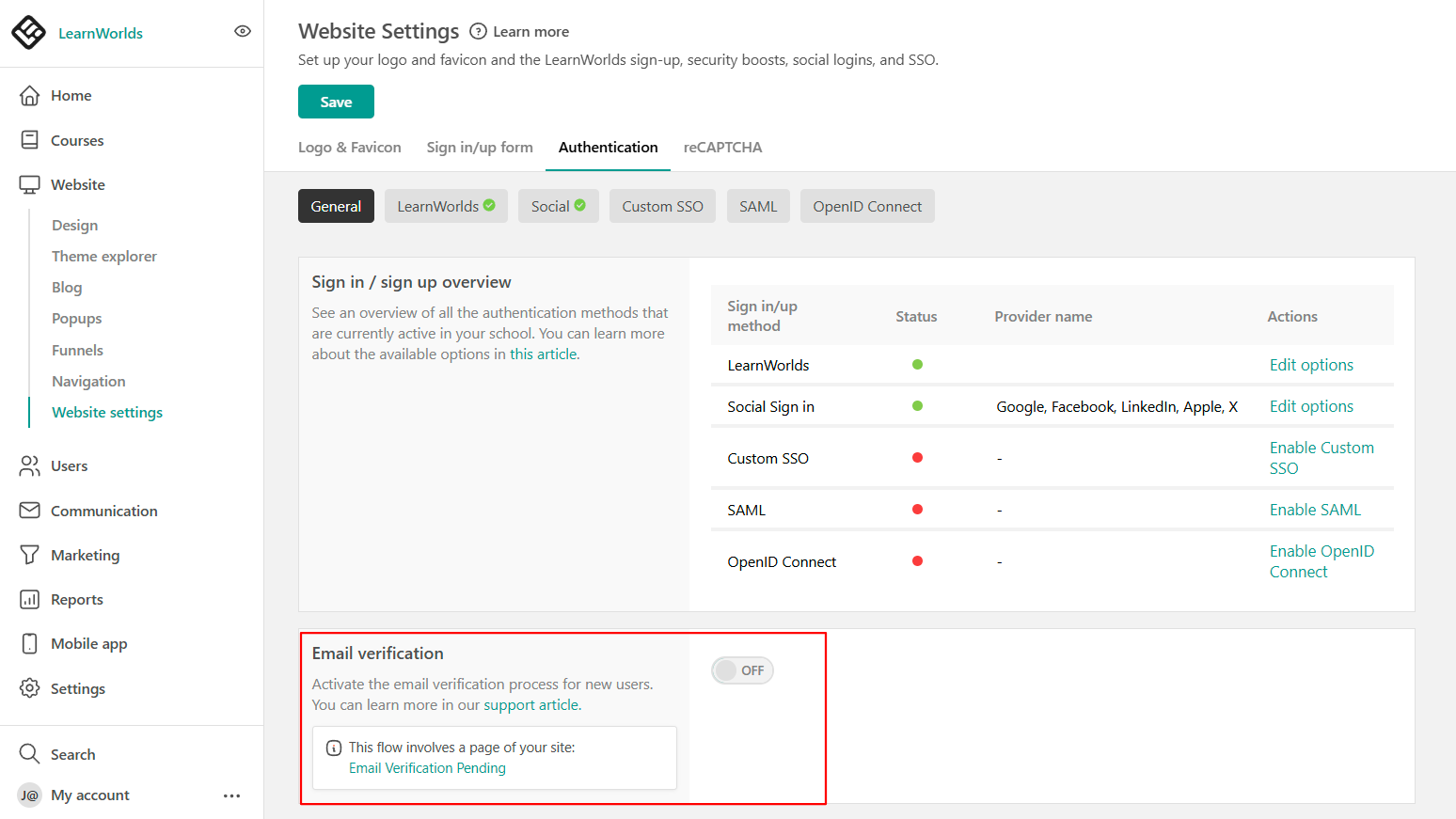Open the Custom SSO sub-tab
This screenshot has height=819, width=1456.
(662, 206)
